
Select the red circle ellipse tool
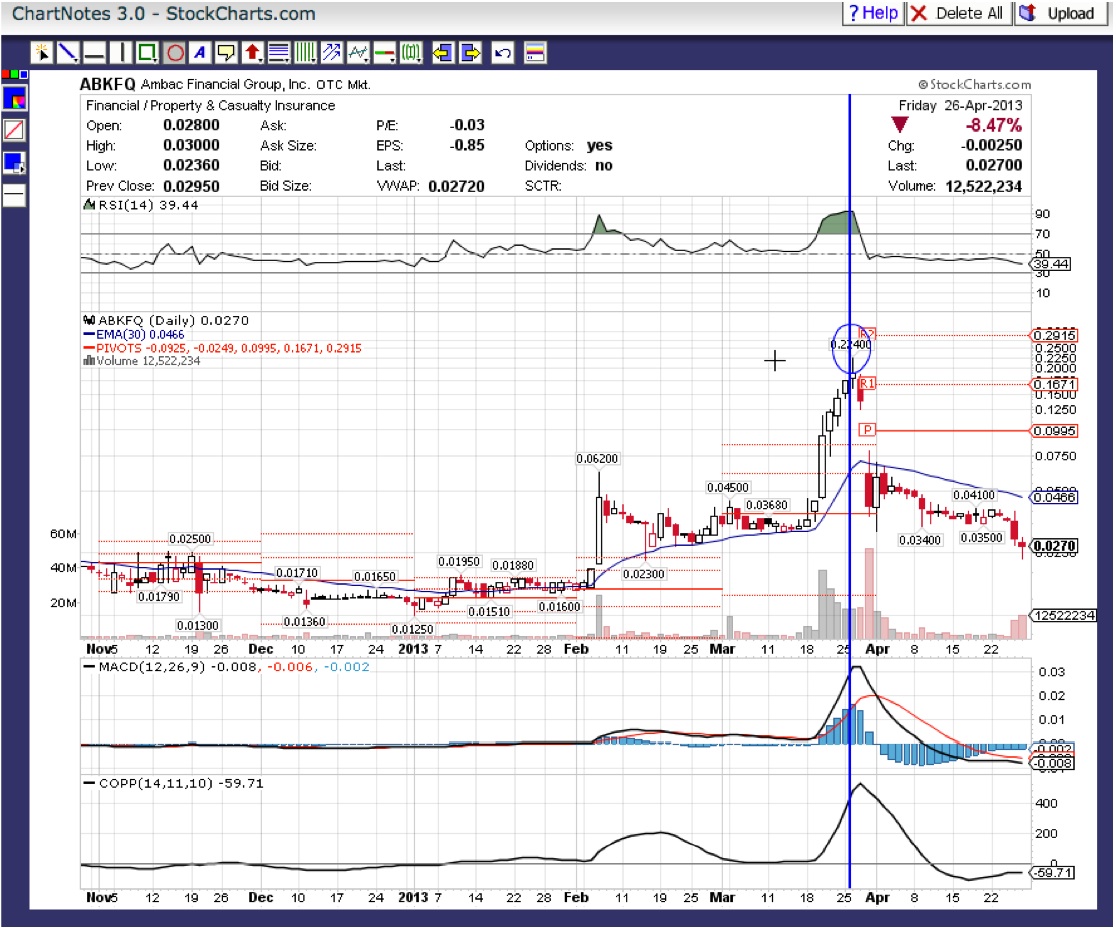point(175,53)
